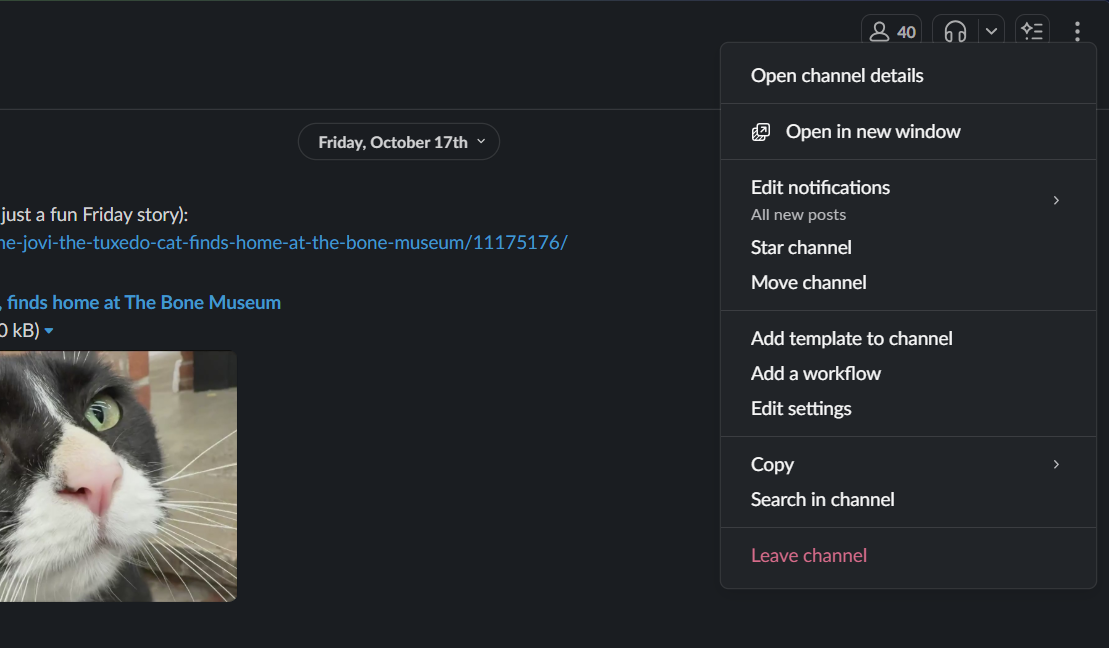The height and width of the screenshot is (648, 1109).
Task: Click Leave channel
Action: point(808,556)
